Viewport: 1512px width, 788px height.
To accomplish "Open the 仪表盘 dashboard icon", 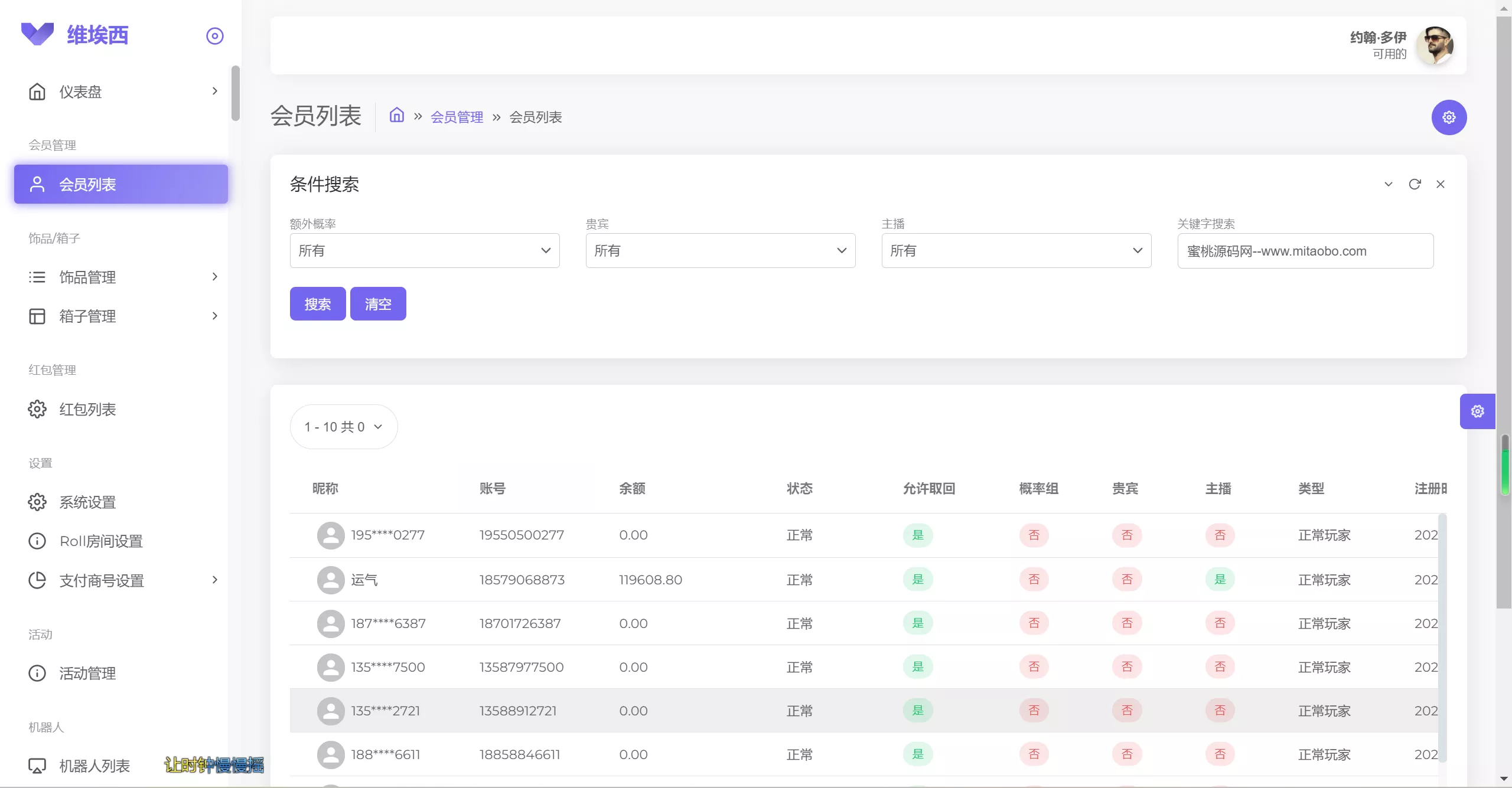I will click(37, 91).
